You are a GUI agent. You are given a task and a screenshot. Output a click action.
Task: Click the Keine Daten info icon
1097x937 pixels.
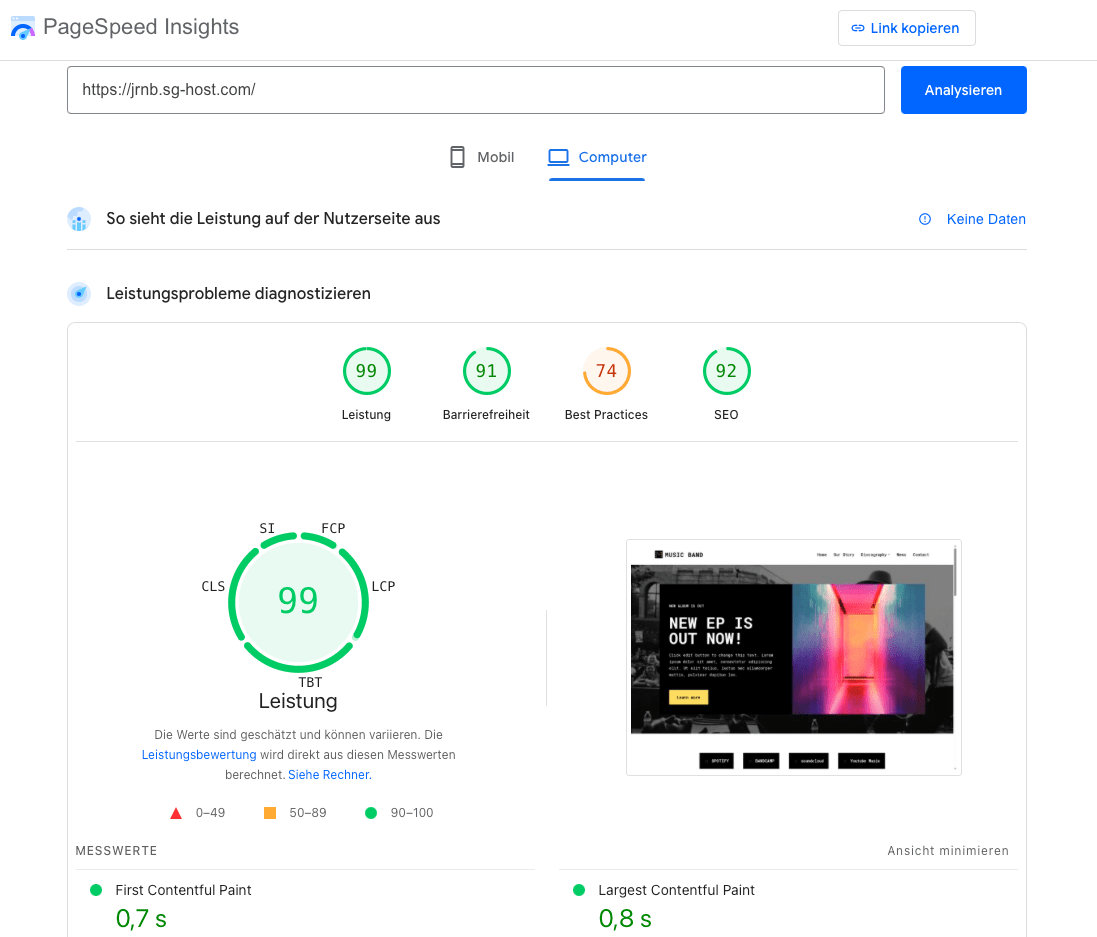coord(925,219)
